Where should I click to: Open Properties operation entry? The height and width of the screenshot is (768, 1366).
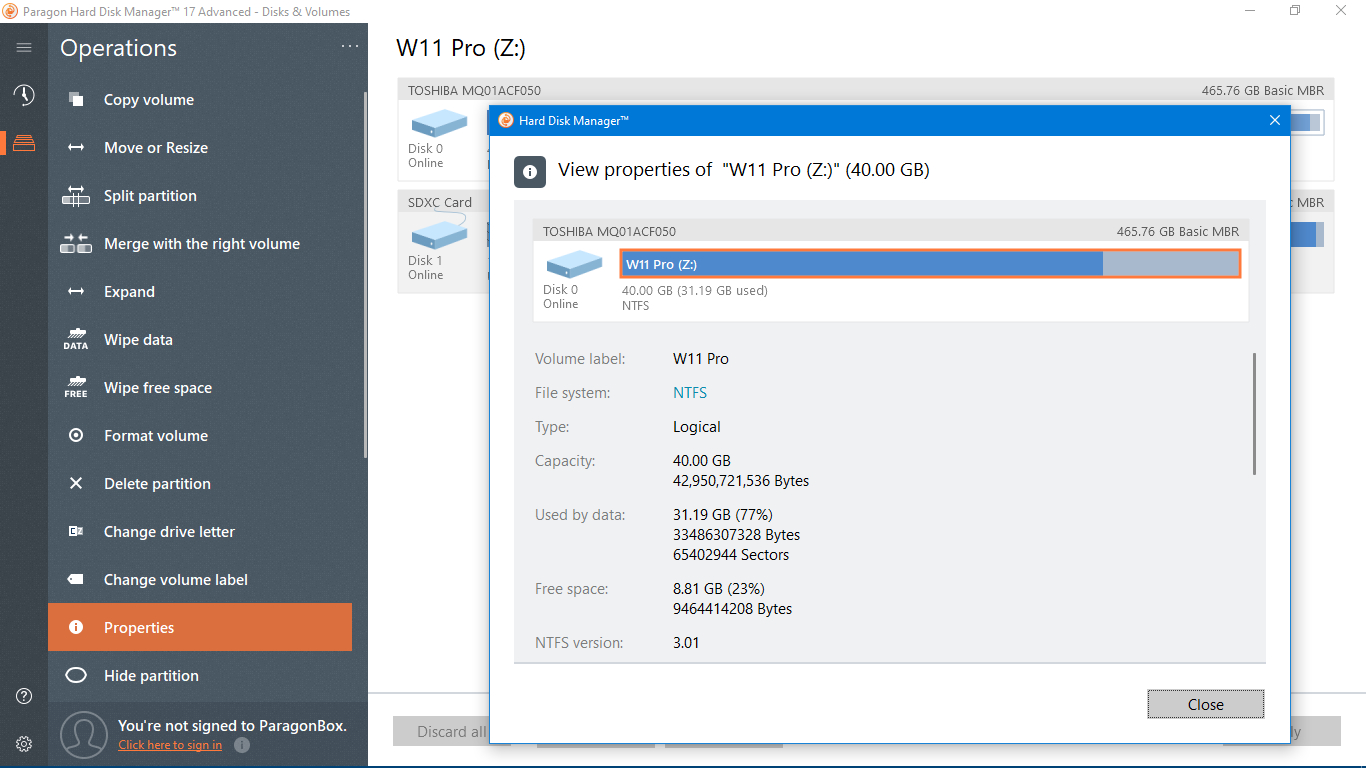(x=200, y=627)
